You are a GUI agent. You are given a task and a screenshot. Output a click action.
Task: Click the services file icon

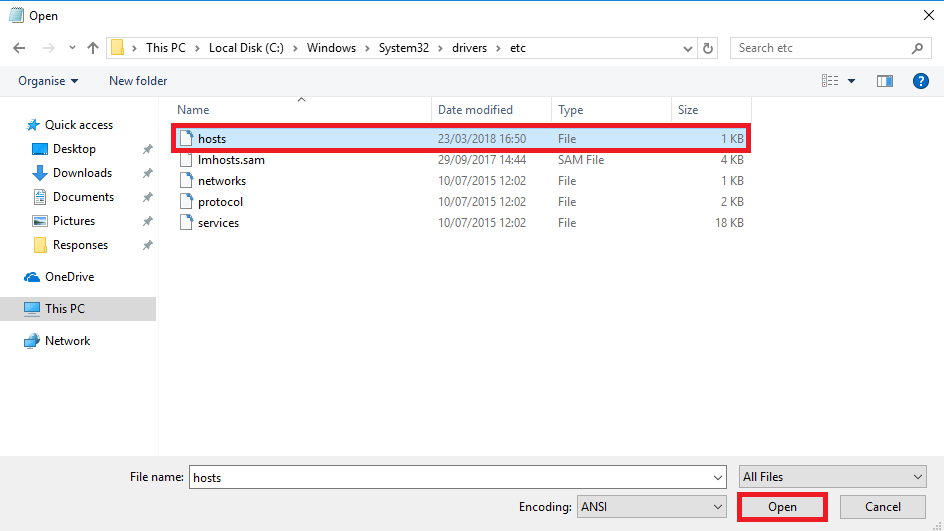(x=187, y=223)
